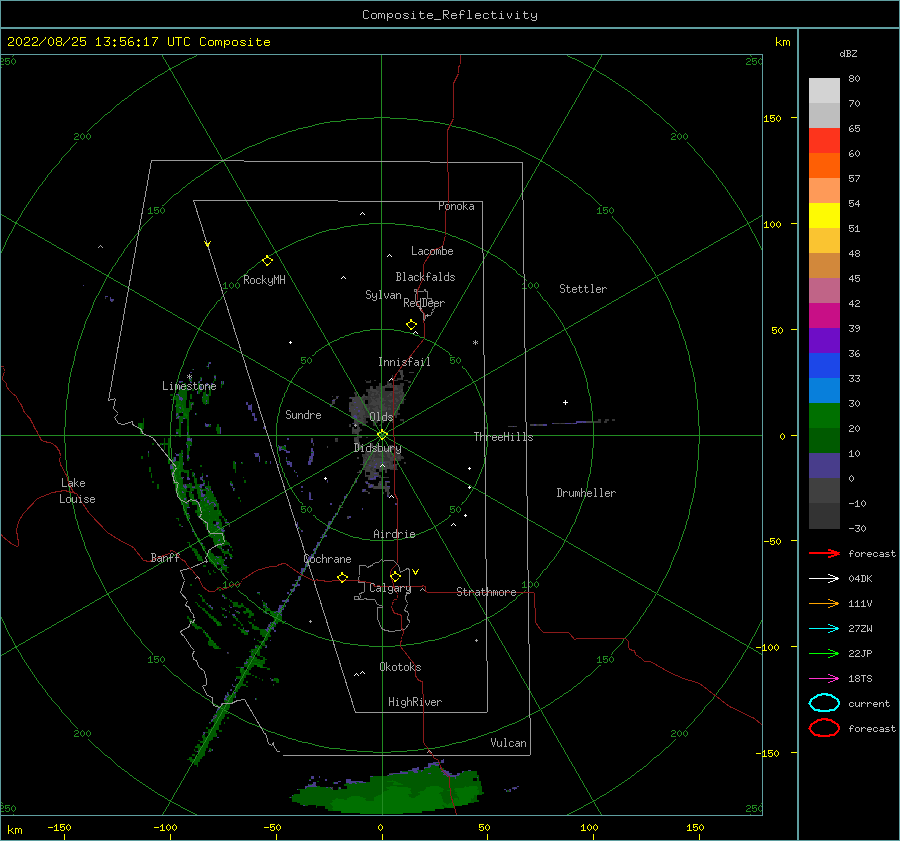The width and height of the screenshot is (900, 841).
Task: Click the green 22JP arrow icon
Action: pyautogui.click(x=824, y=653)
